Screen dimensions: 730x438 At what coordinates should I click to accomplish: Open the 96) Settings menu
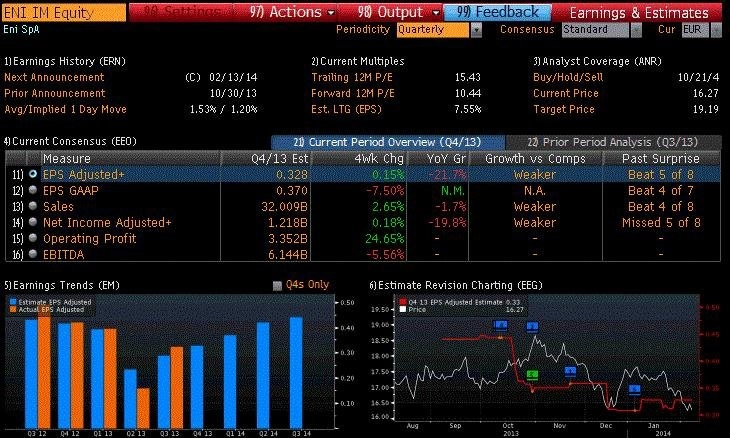click(x=182, y=12)
